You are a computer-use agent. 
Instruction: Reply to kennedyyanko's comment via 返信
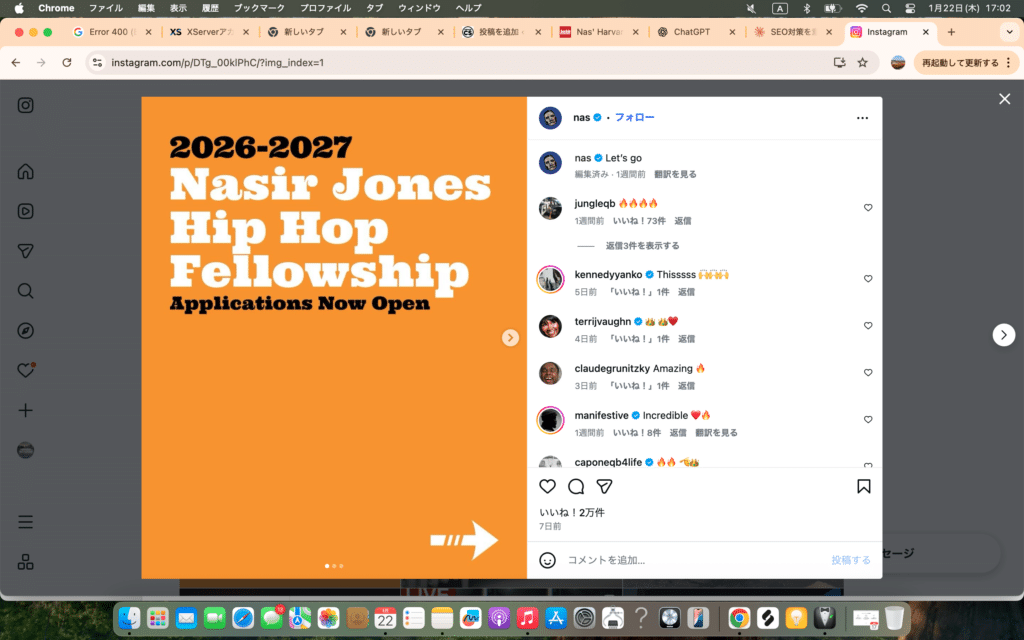pos(686,292)
